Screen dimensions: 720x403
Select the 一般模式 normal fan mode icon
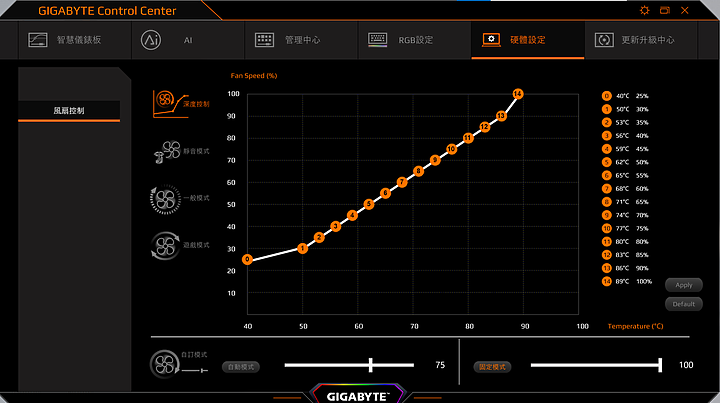coord(165,199)
